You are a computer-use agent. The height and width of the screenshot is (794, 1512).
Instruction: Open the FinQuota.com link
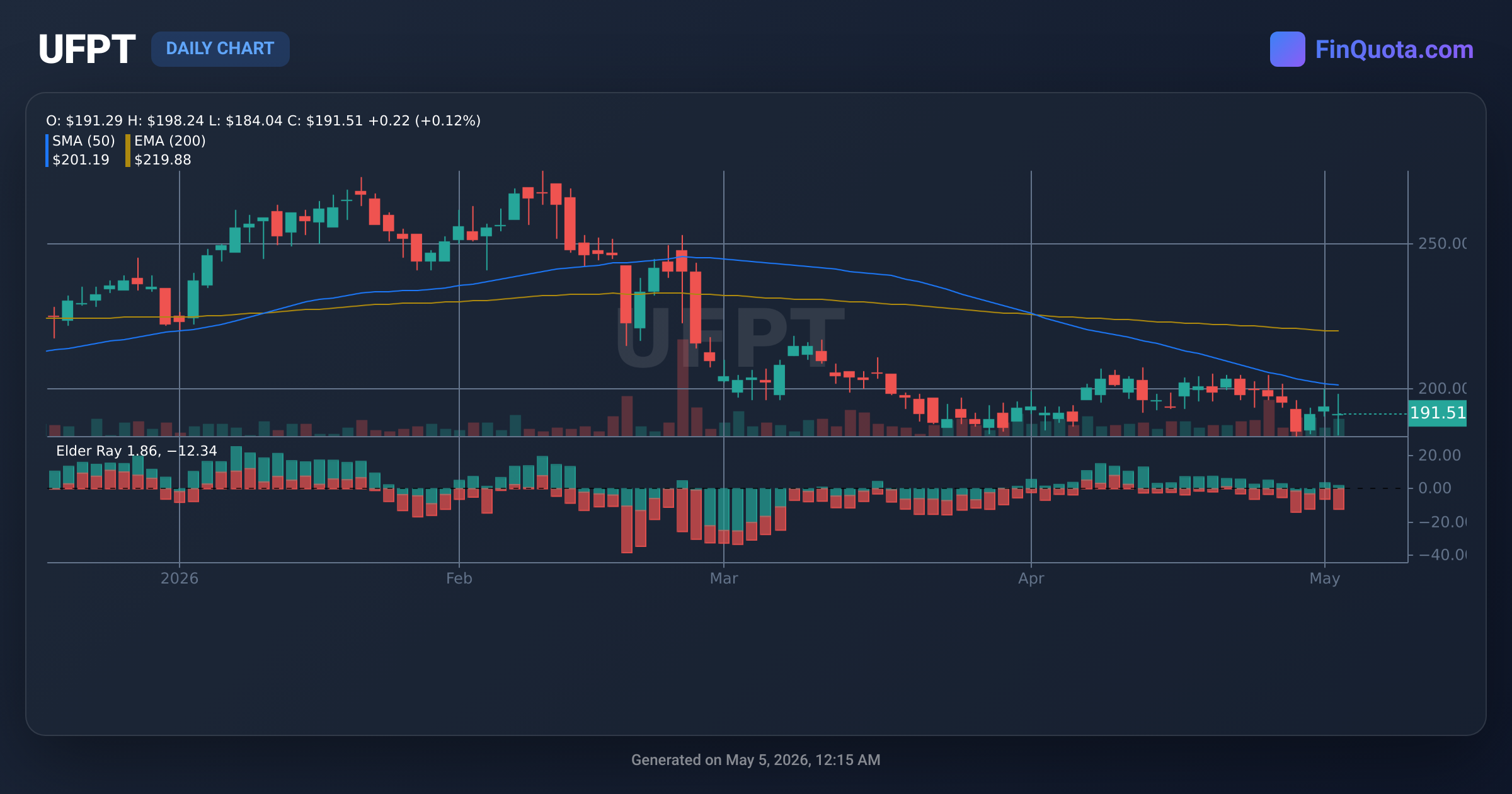click(1394, 49)
